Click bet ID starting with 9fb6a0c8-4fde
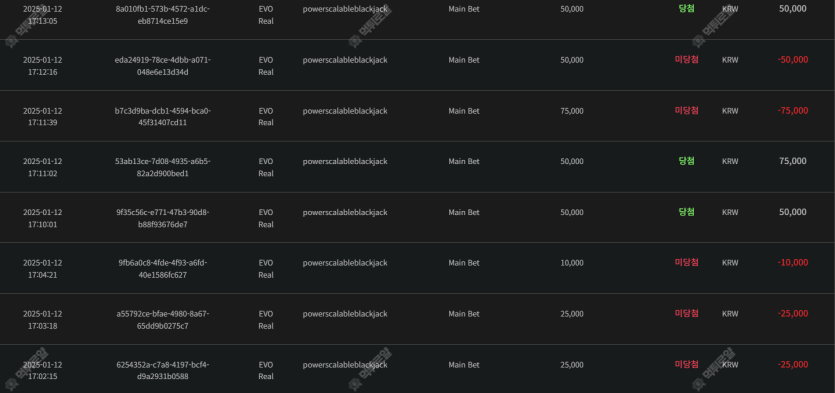 [x=162, y=269]
